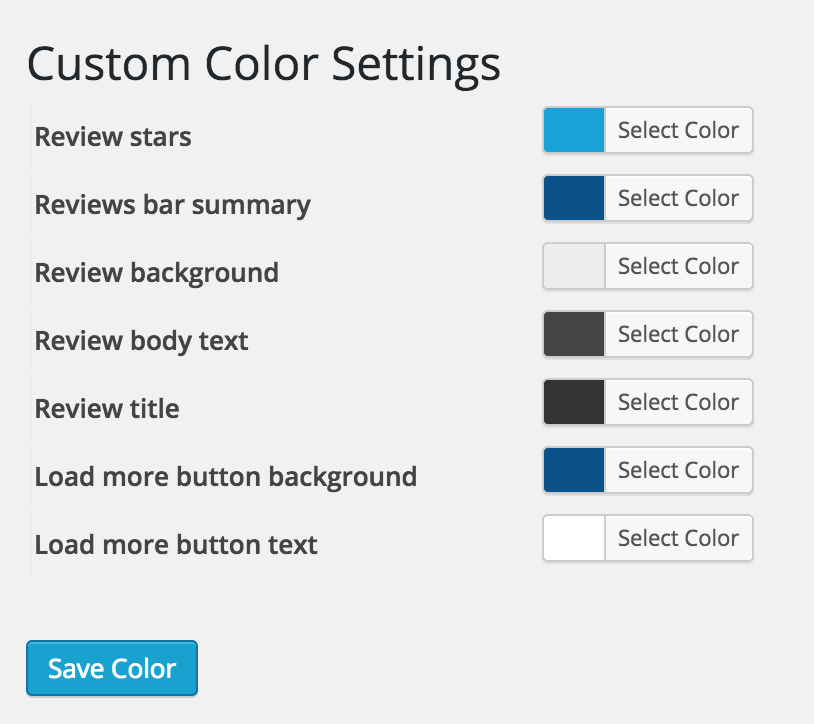
Task: Click the Review body text color swatch
Action: tap(572, 334)
